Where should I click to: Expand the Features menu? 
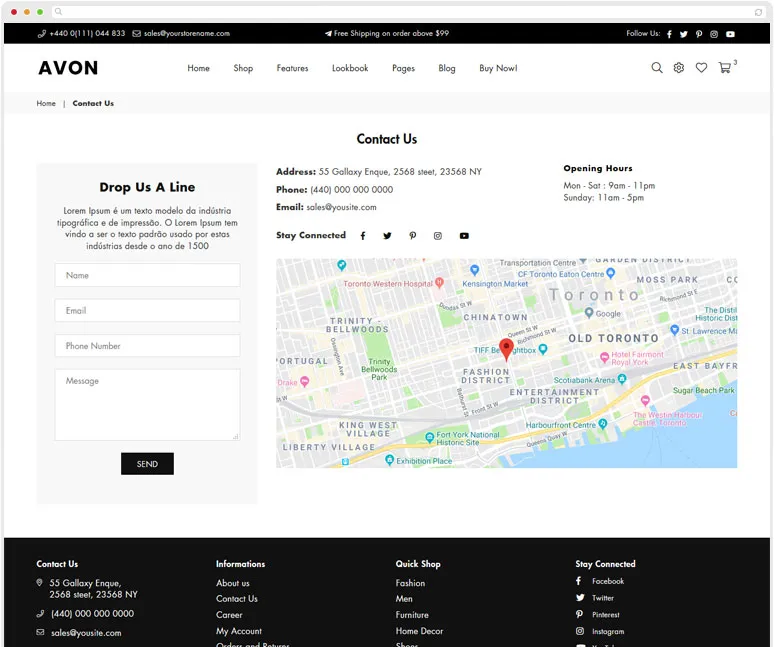(292, 69)
